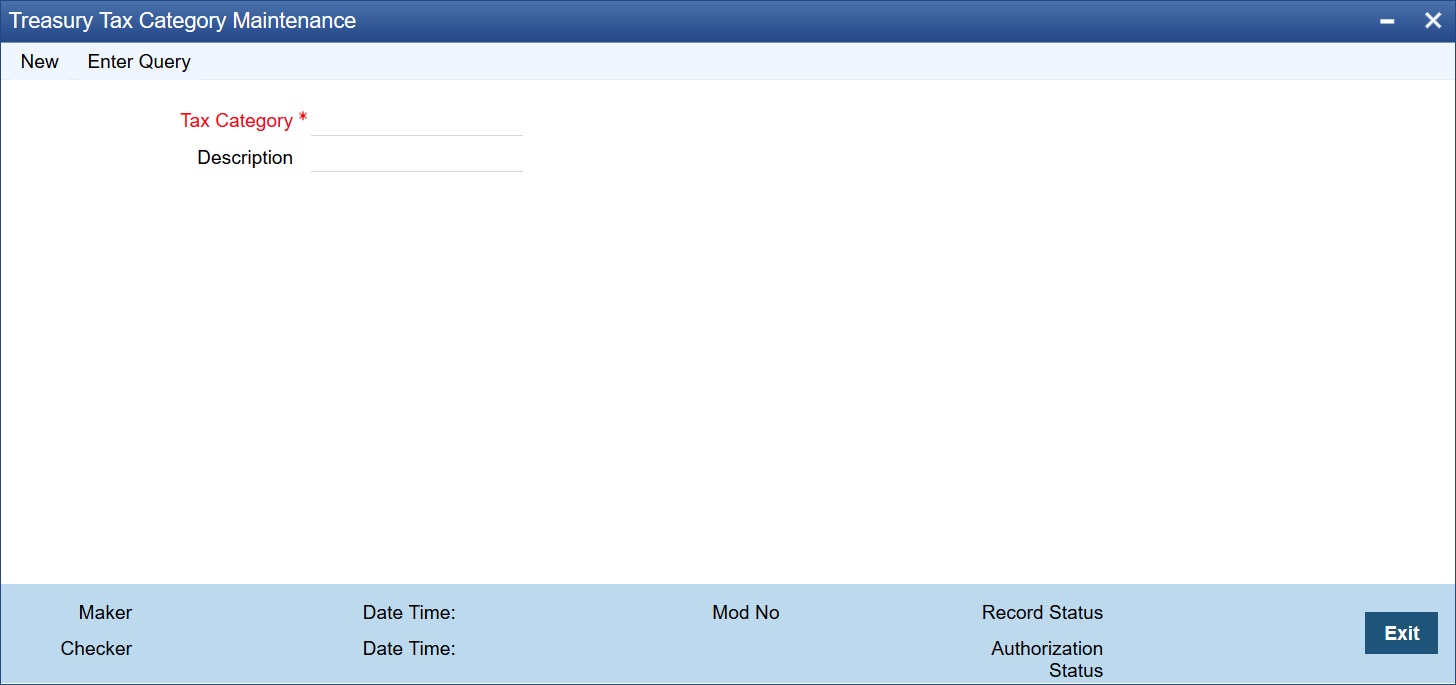Minimize the Treasury Tax Category Maintenance window
The image size is (1456, 685).
[x=1388, y=21]
